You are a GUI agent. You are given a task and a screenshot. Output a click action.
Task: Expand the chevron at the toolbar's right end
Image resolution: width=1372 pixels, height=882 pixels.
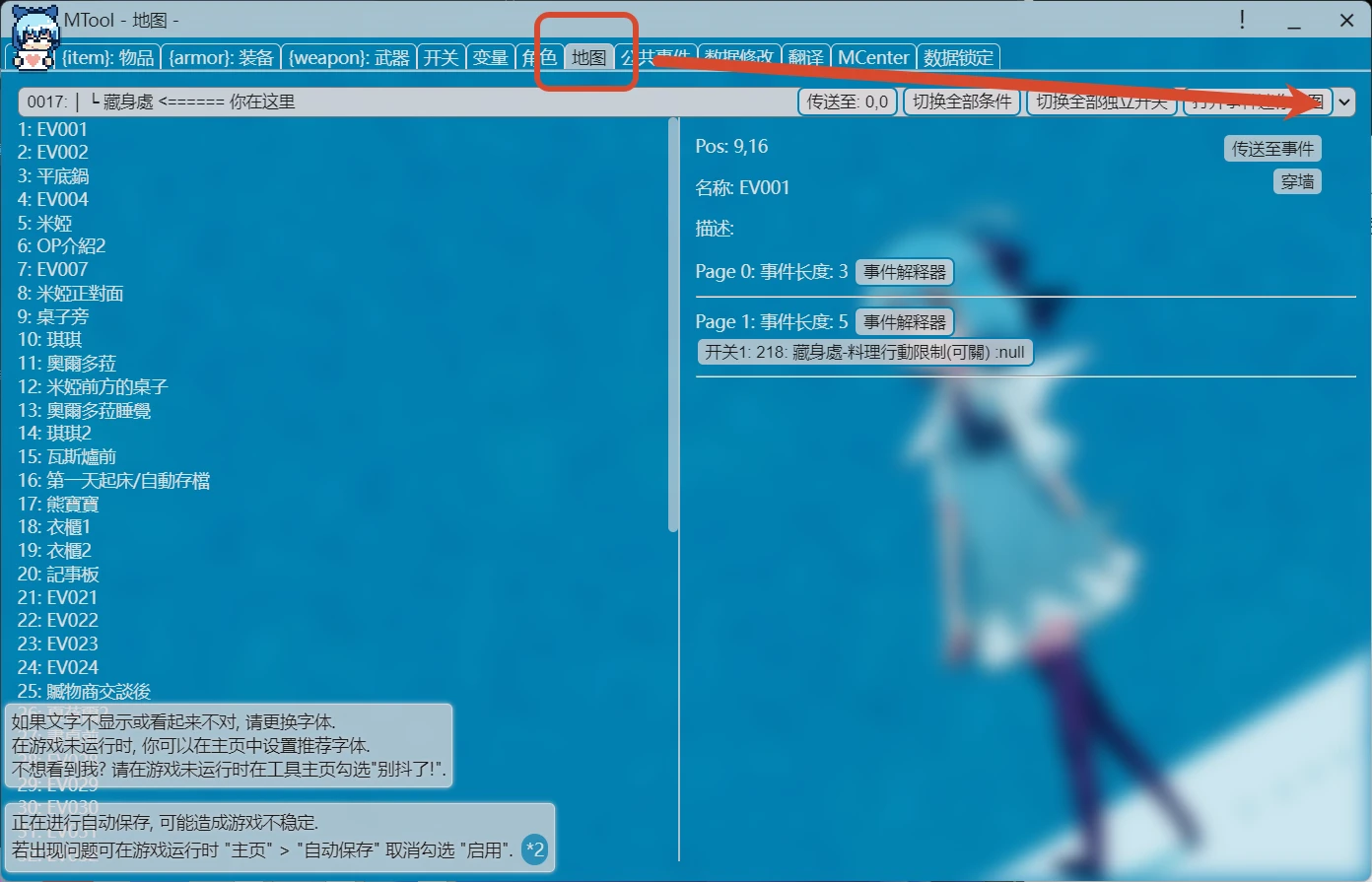point(1344,102)
